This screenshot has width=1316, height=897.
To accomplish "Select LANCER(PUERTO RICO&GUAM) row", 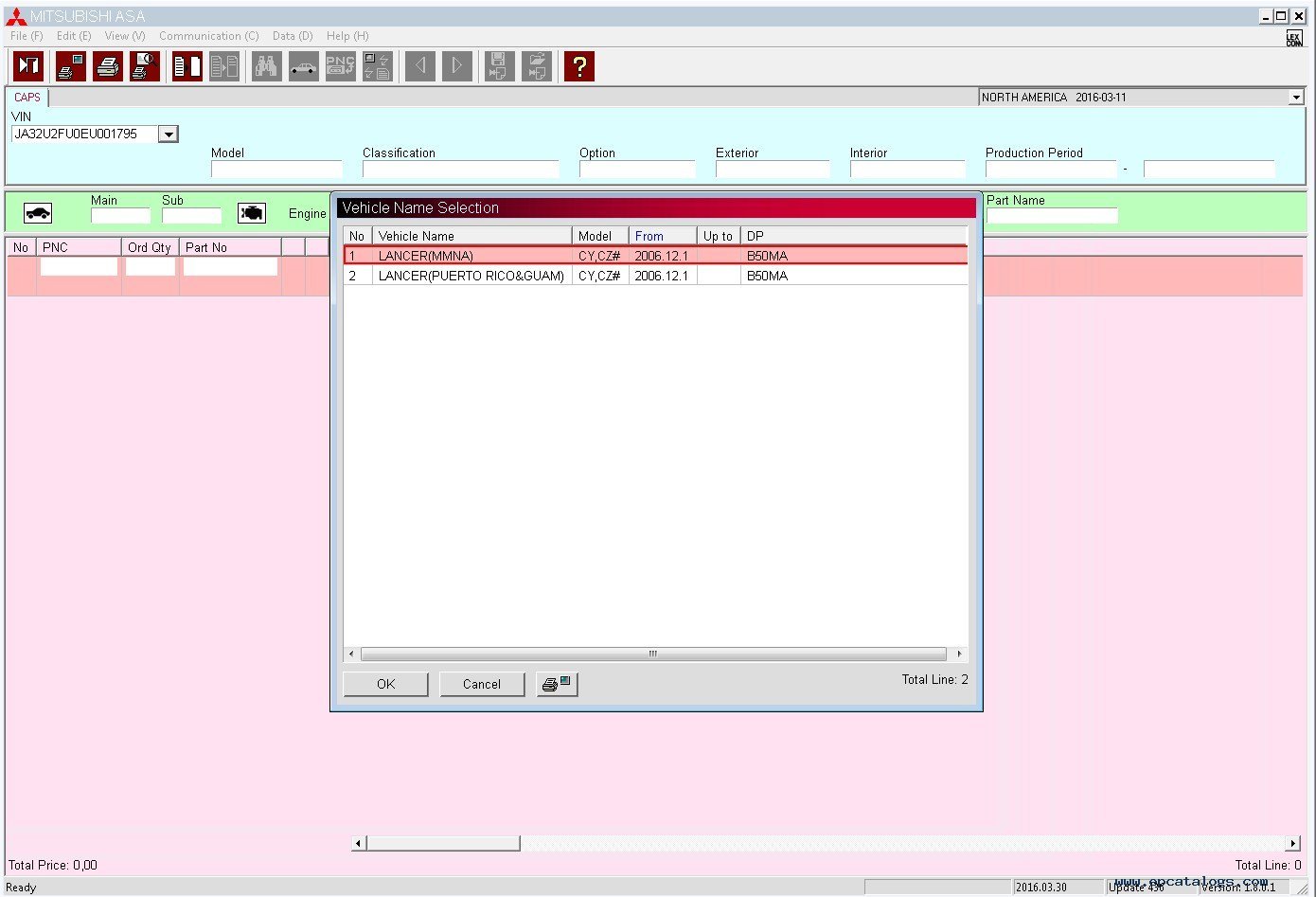I will click(x=656, y=276).
